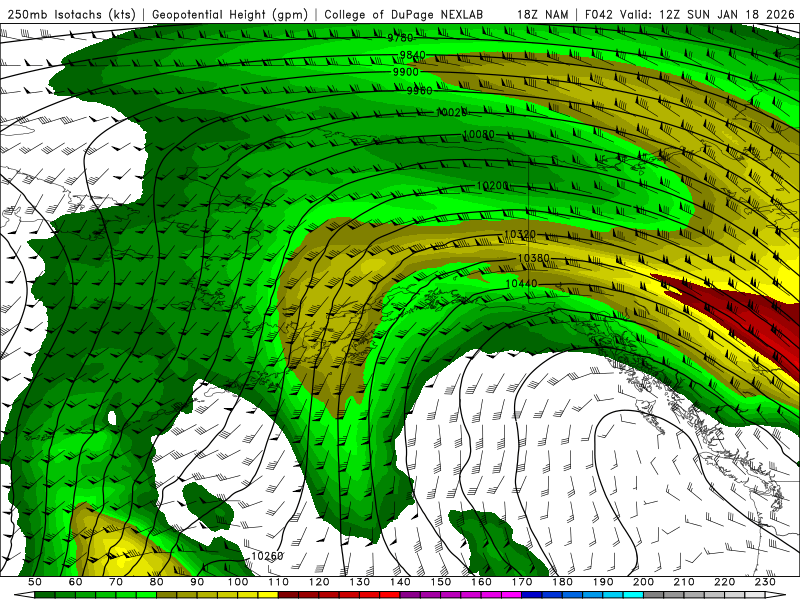This screenshot has height=600, width=800.
Task: Select the 10260 height contour label
Action: point(267,556)
